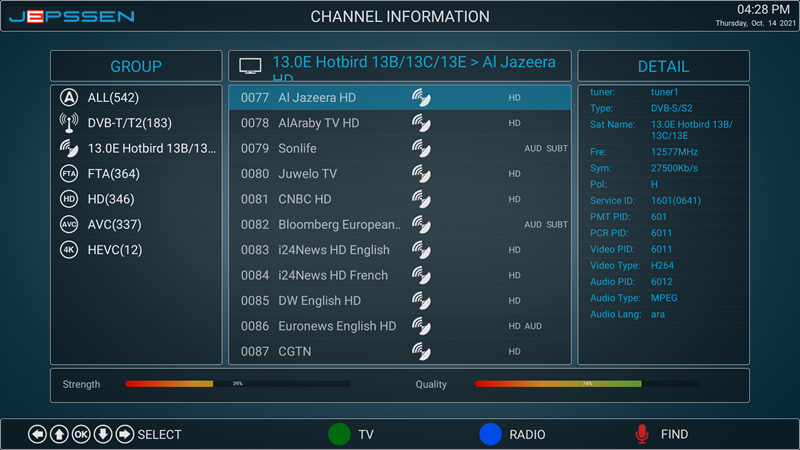Image resolution: width=800 pixels, height=450 pixels.
Task: Select DVB-T/T2(183) group
Action: pyautogui.click(x=136, y=123)
